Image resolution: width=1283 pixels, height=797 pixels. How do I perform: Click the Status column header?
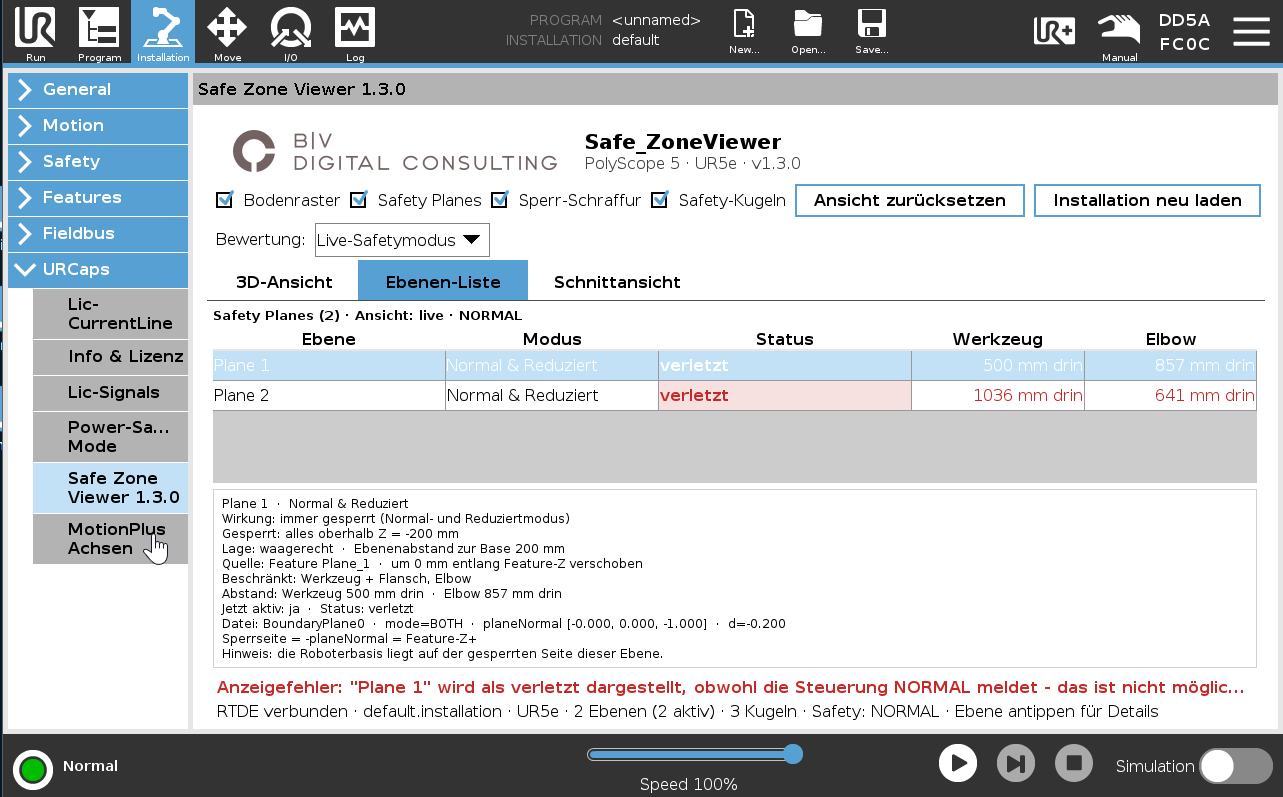[x=784, y=339]
